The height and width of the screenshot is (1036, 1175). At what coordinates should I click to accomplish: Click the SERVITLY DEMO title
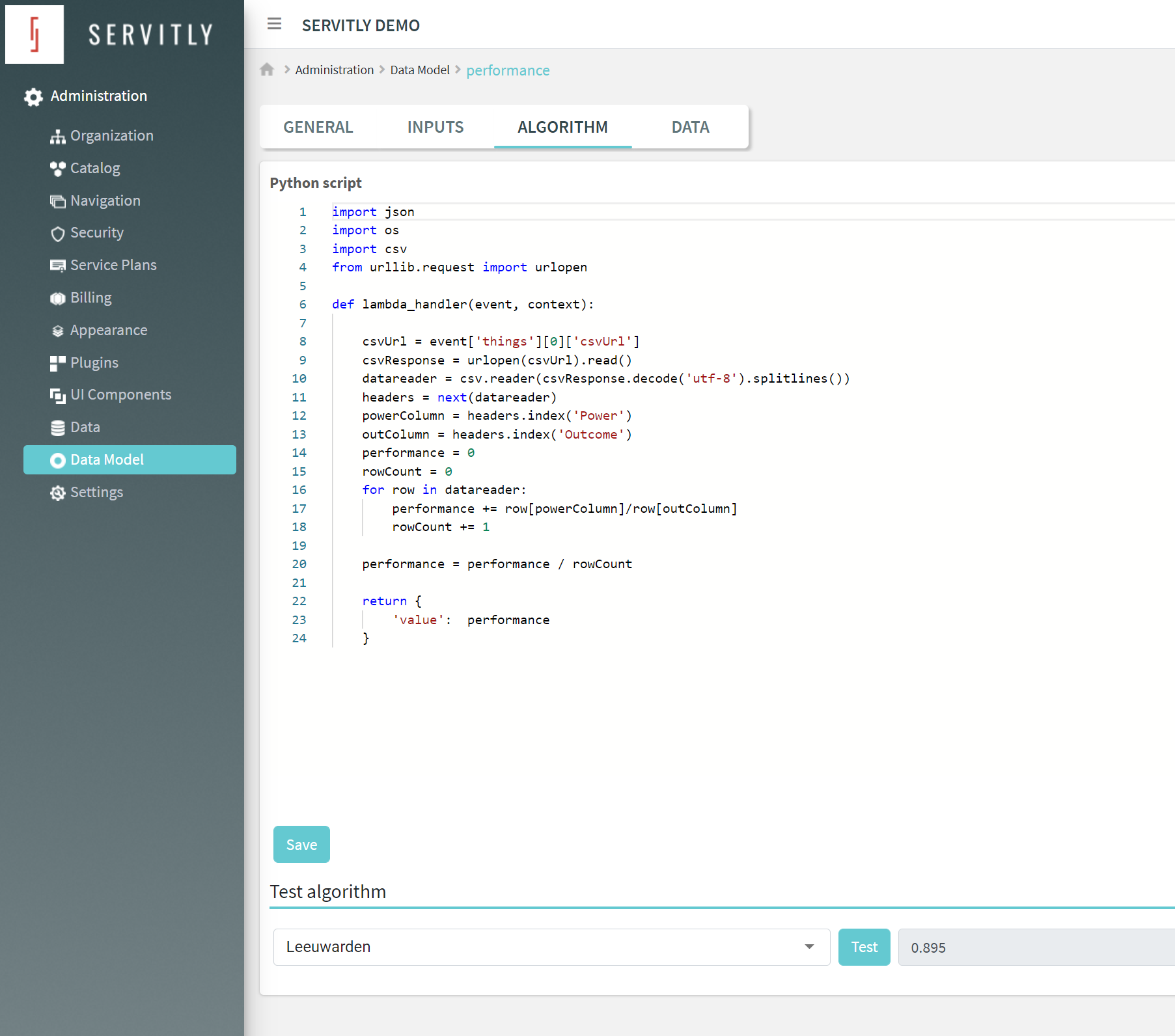click(361, 25)
